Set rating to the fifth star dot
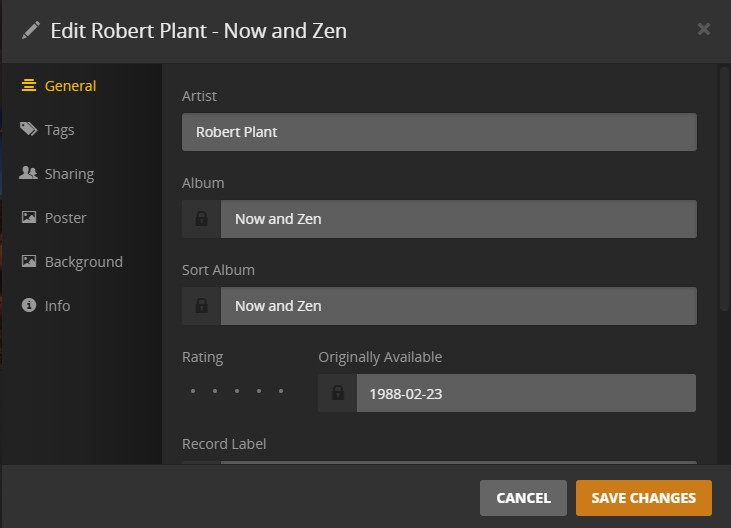Image resolution: width=731 pixels, height=528 pixels. pos(281,391)
